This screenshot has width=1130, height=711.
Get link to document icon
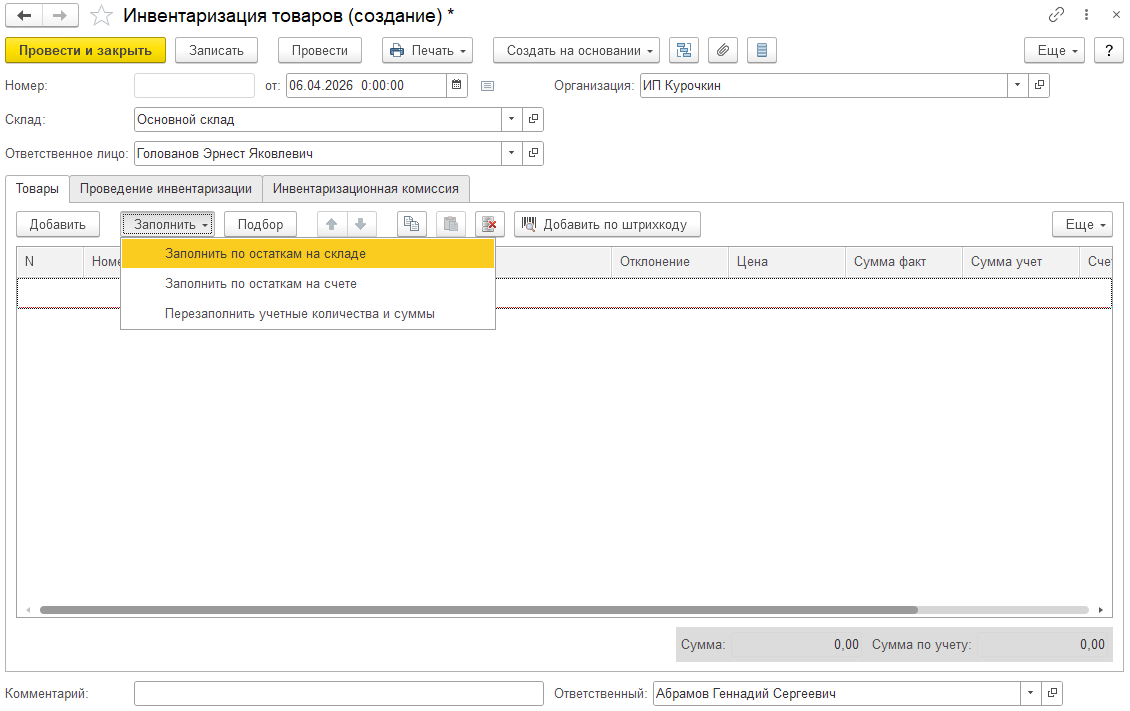pyautogui.click(x=1056, y=15)
